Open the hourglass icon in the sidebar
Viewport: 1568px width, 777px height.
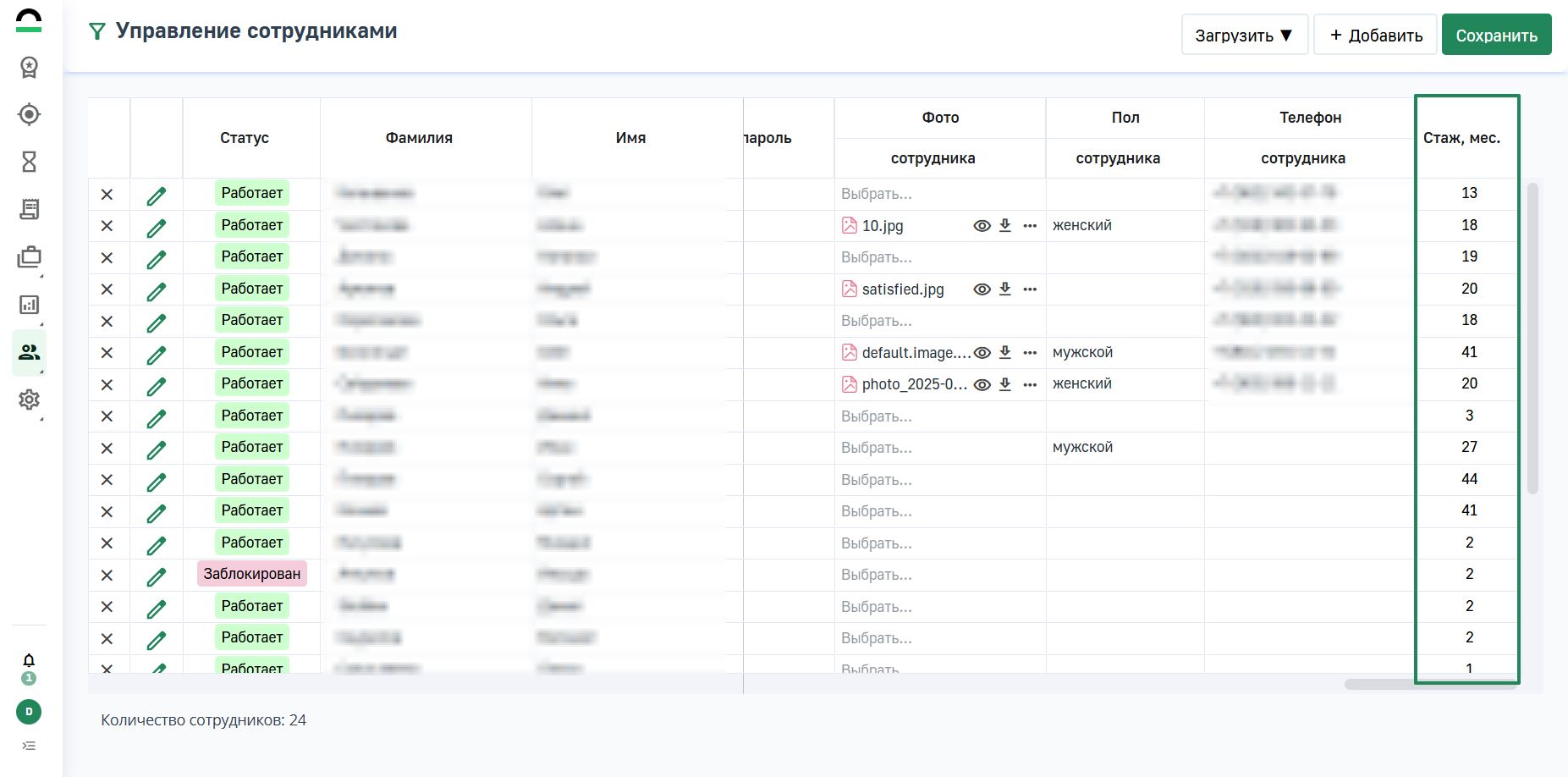30,162
